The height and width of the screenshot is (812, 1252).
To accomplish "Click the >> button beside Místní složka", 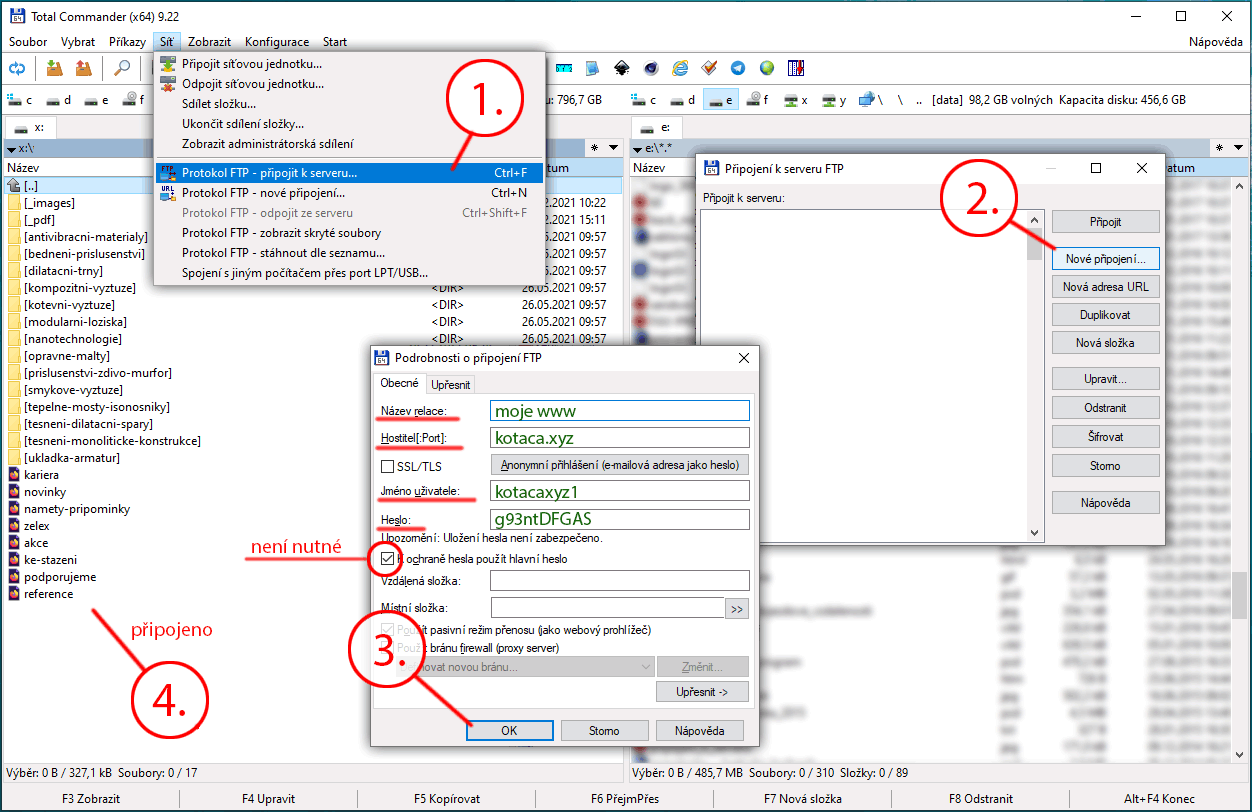I will click(738, 608).
